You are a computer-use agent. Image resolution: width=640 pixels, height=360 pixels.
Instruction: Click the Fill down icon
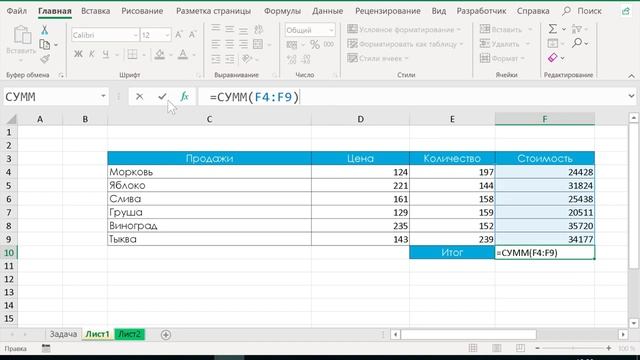pos(553,43)
